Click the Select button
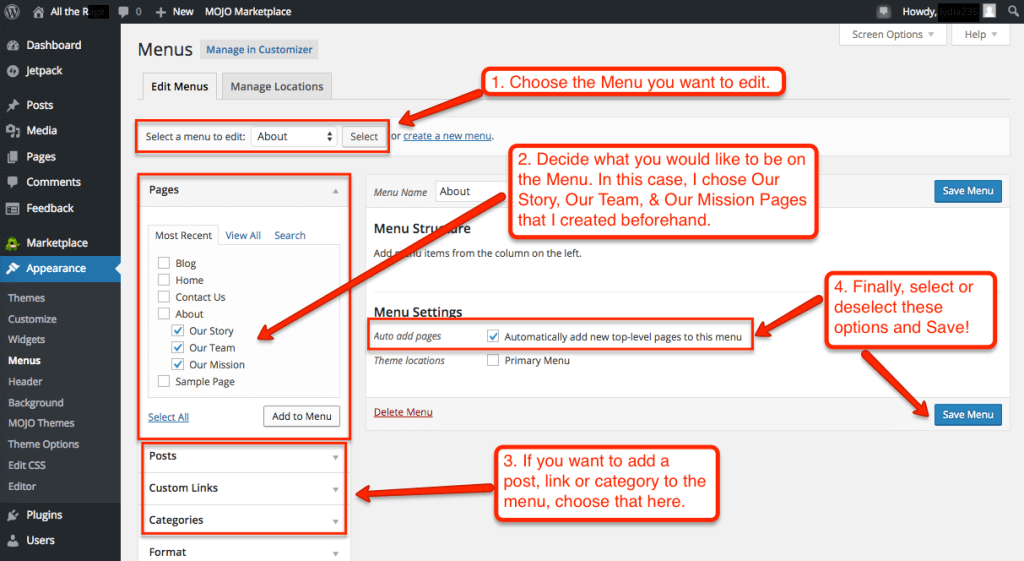 coord(364,136)
